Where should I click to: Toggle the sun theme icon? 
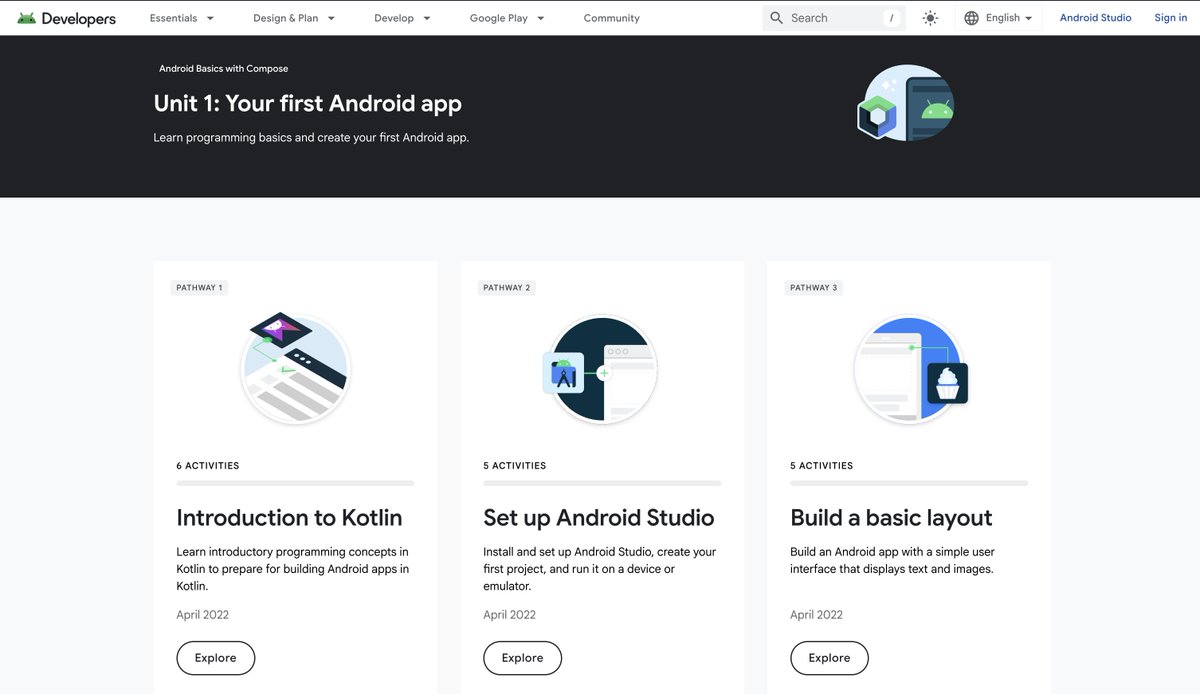click(x=930, y=18)
